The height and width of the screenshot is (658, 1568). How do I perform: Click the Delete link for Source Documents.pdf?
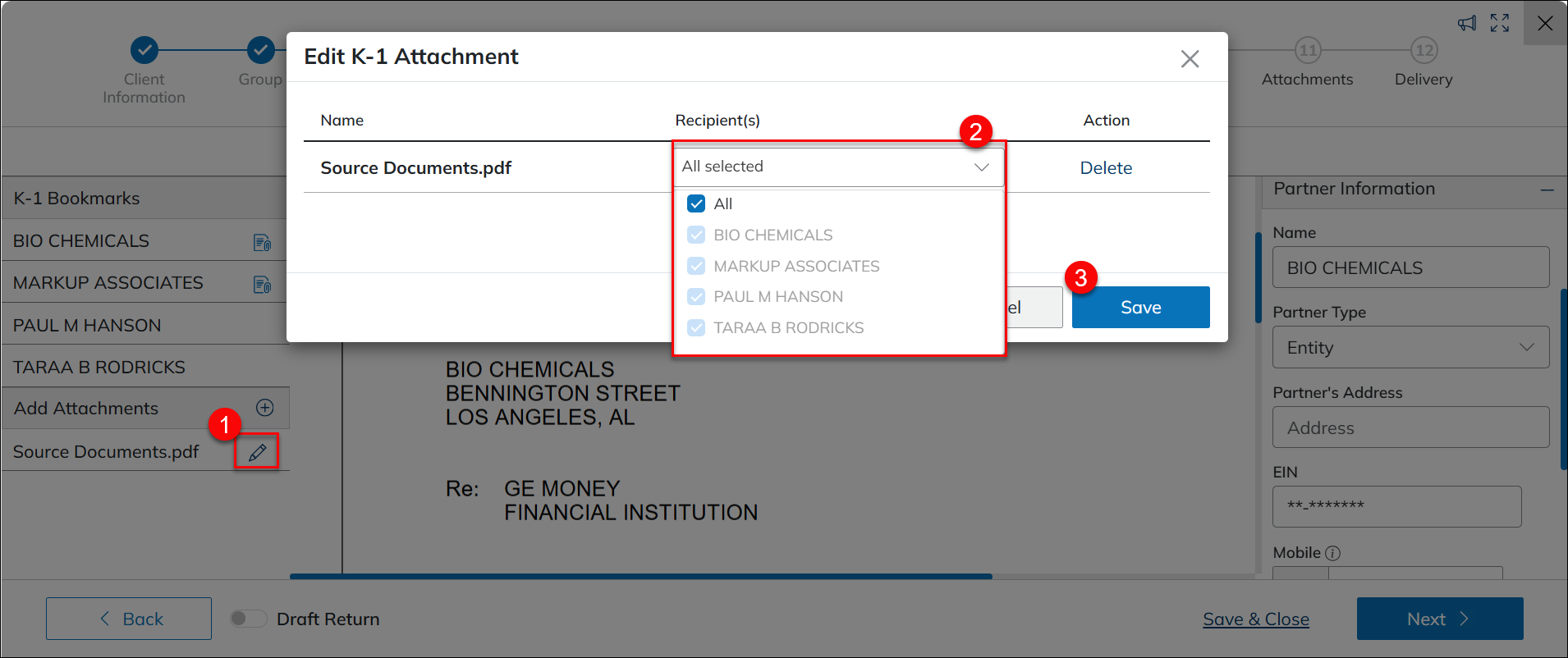[x=1106, y=168]
